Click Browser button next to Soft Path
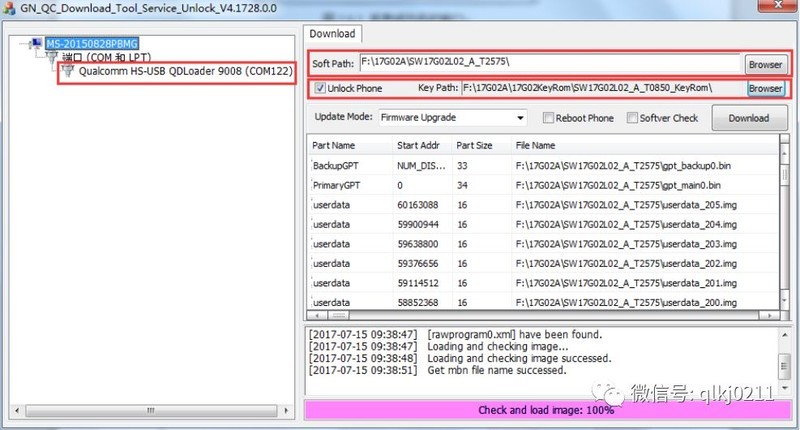 coord(765,64)
